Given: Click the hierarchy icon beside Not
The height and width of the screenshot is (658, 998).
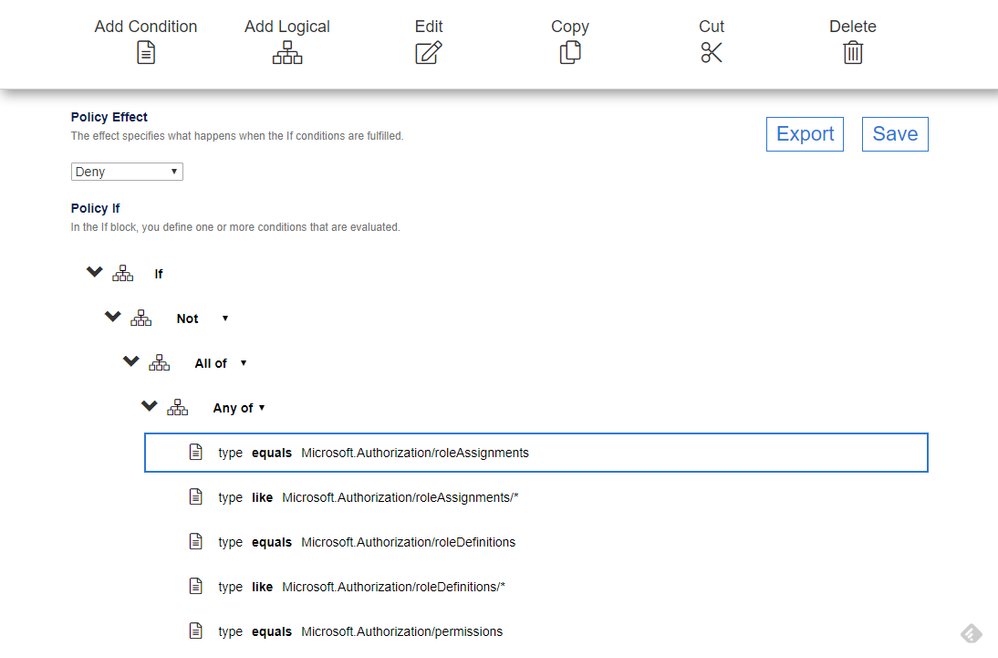Looking at the screenshot, I should pos(141,318).
